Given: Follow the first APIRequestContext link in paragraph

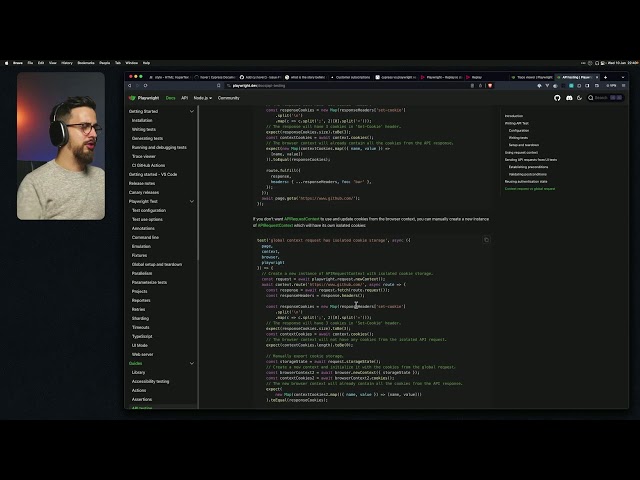Looking at the screenshot, I should (x=301, y=219).
